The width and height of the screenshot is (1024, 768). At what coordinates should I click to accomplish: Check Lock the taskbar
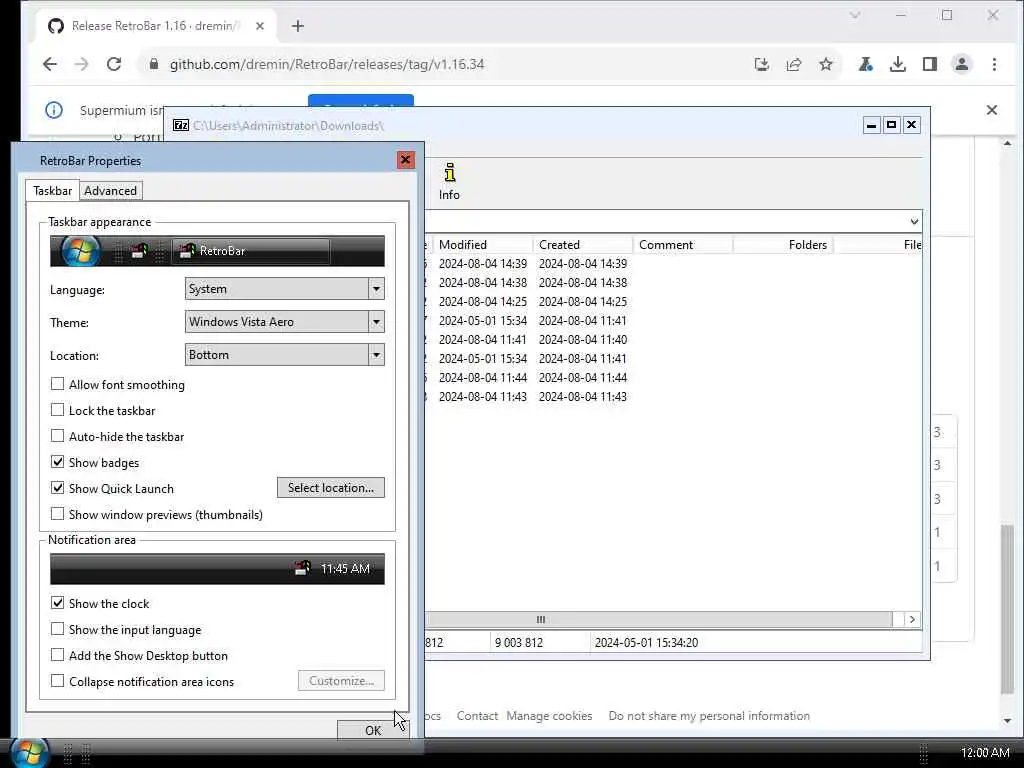pos(57,410)
